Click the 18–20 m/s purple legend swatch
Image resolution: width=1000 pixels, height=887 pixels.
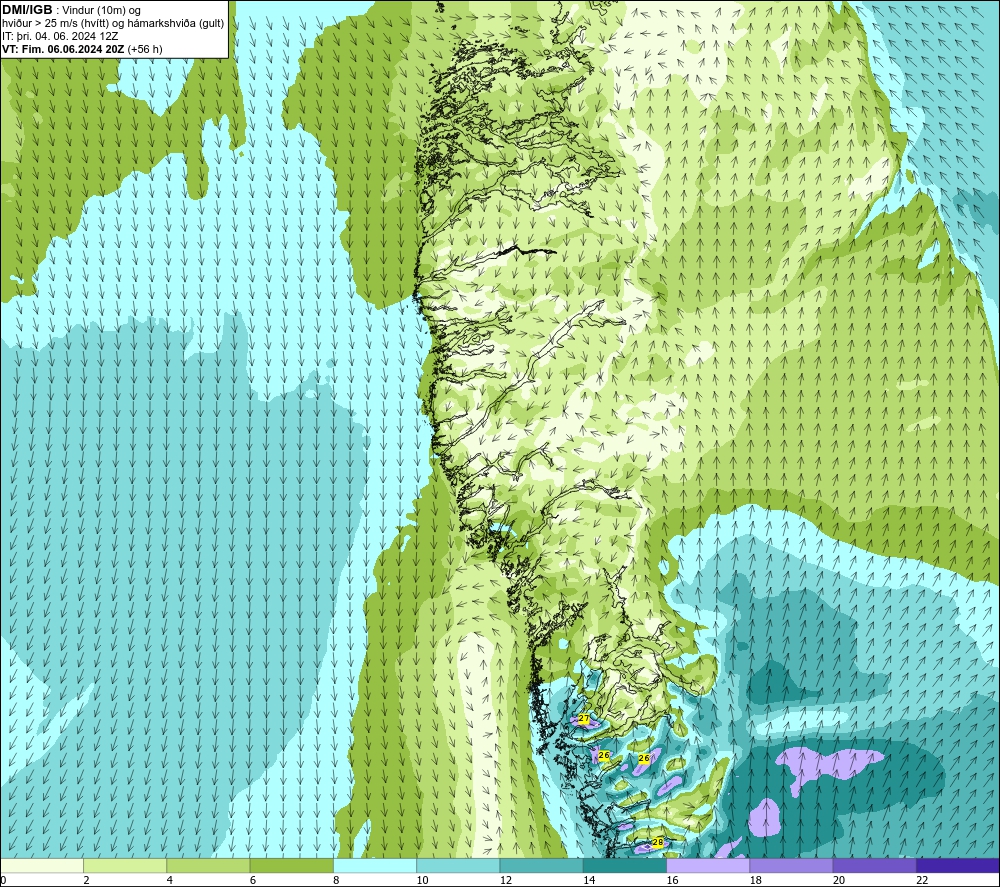coord(791,865)
